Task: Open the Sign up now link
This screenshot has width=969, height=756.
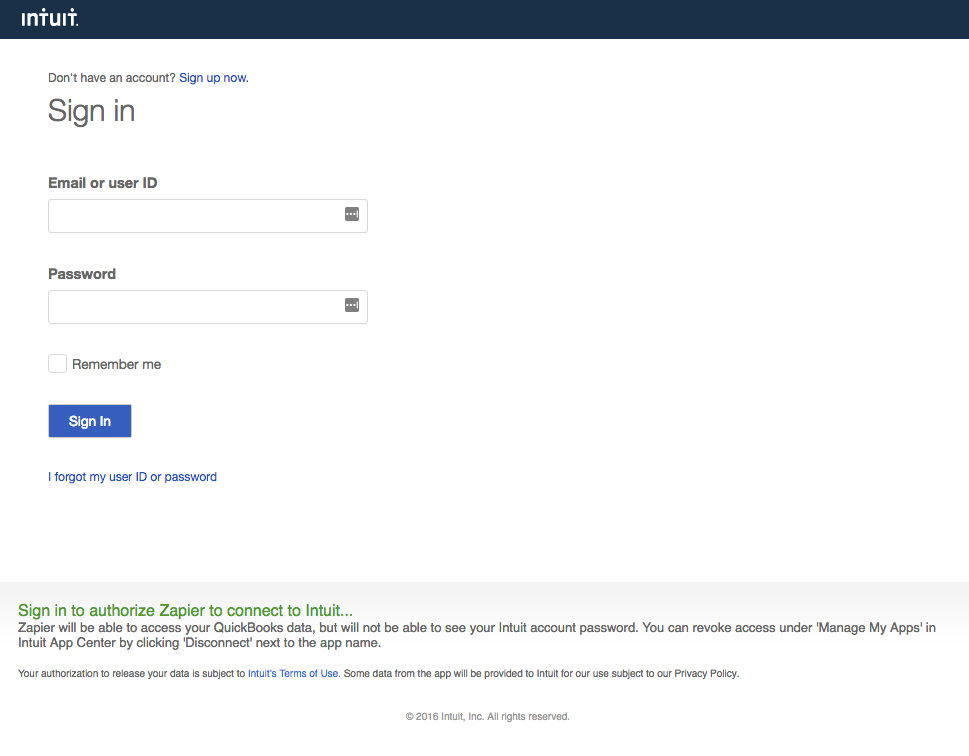Action: click(214, 78)
